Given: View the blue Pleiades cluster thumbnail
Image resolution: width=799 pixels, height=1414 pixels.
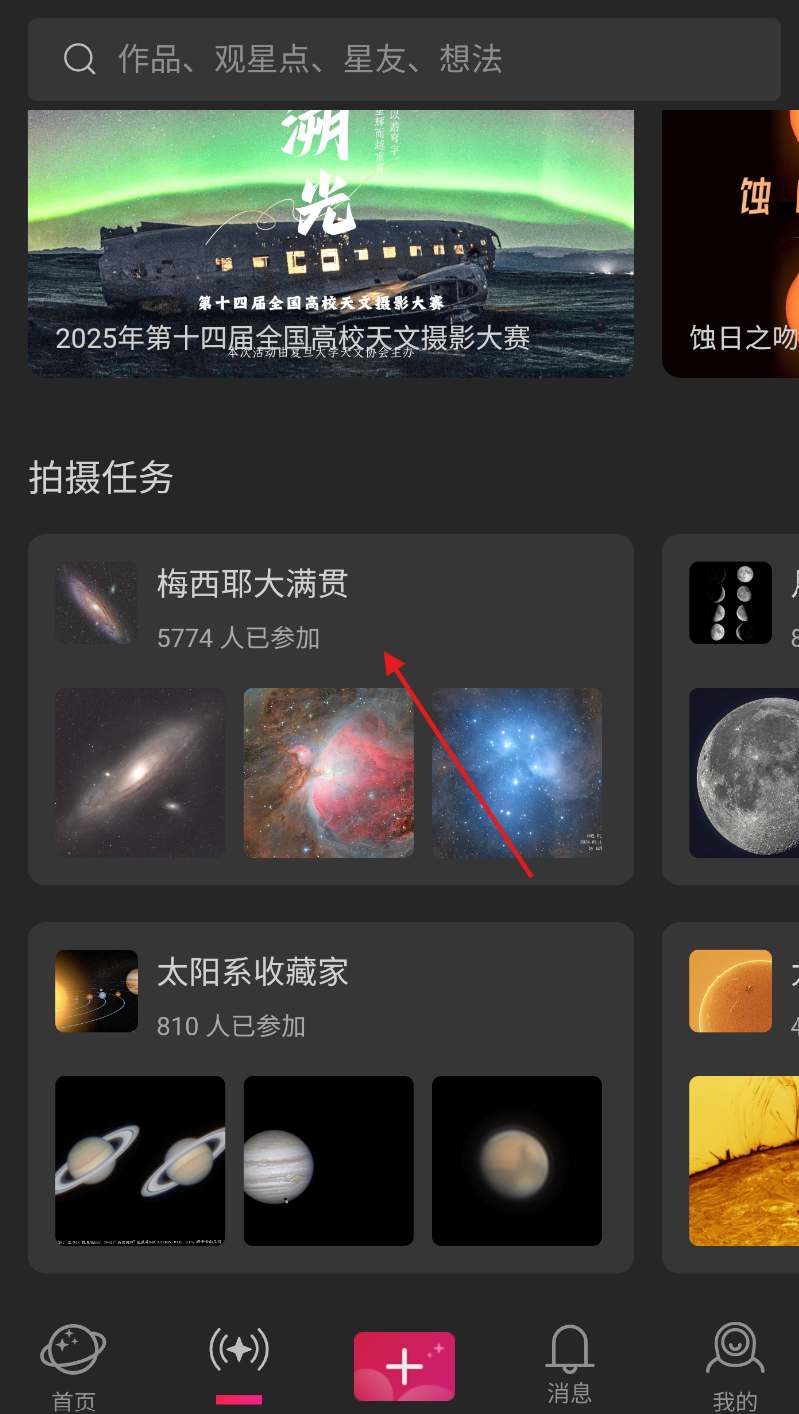Looking at the screenshot, I should tap(517, 773).
